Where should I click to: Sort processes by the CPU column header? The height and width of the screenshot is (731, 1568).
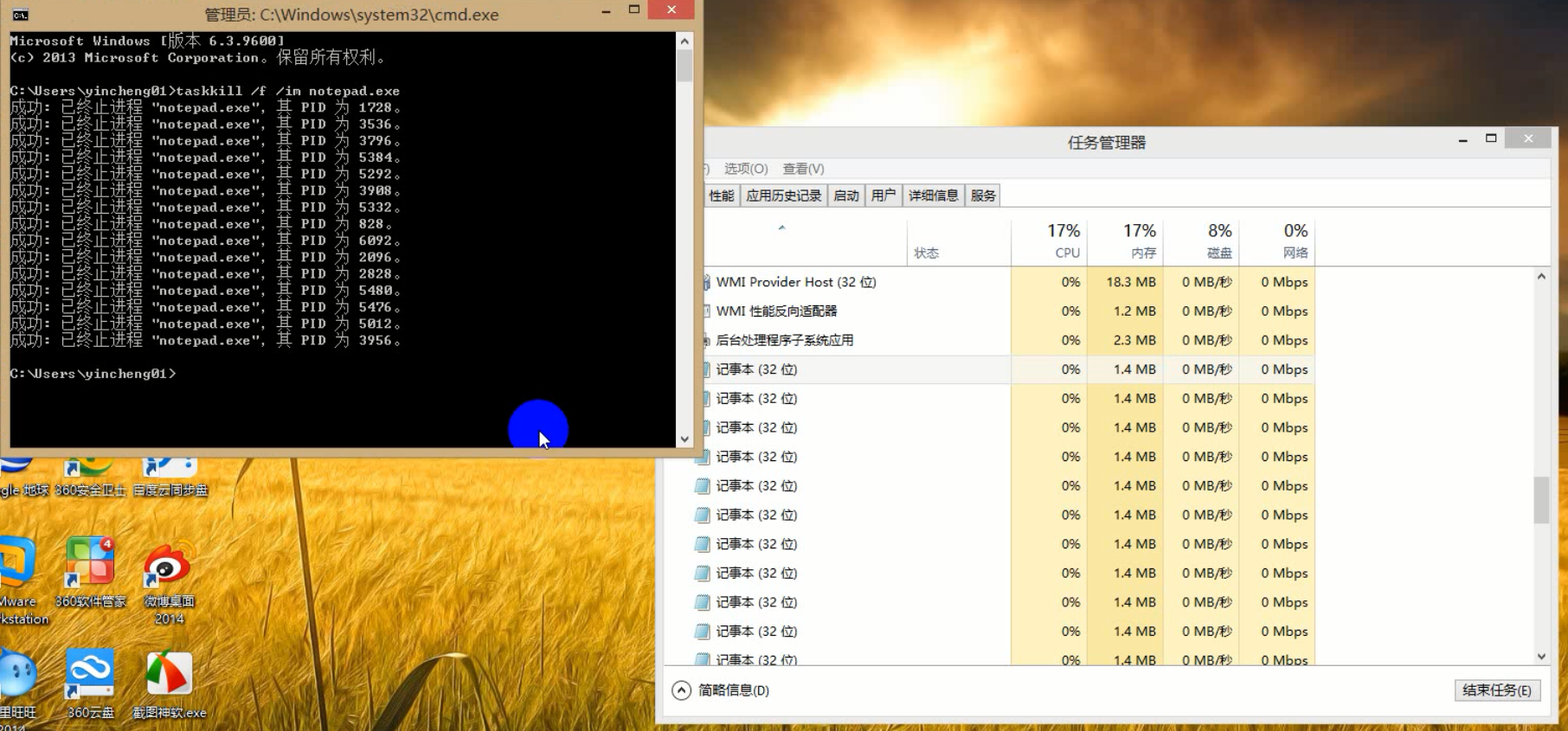1049,241
